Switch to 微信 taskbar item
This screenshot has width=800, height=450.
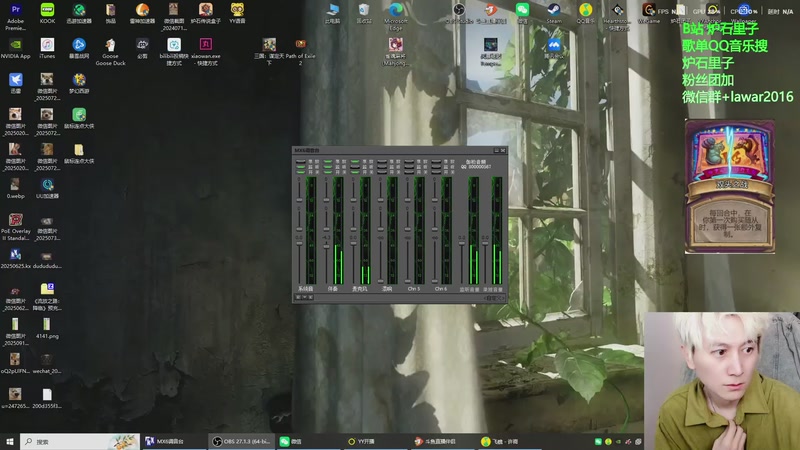(309, 441)
